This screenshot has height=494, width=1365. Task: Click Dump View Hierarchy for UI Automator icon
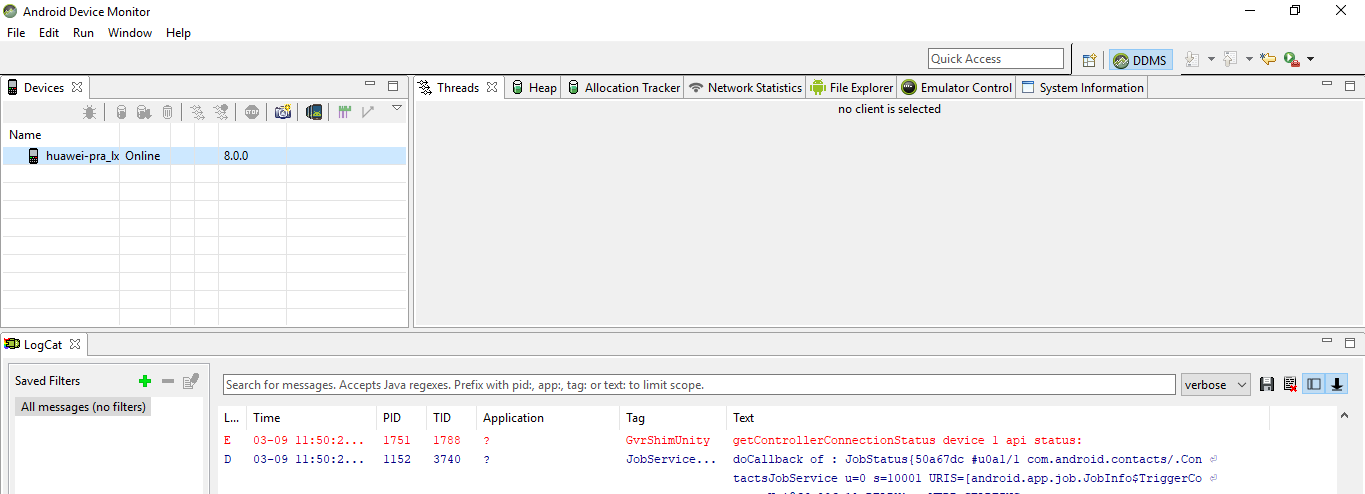coord(314,113)
